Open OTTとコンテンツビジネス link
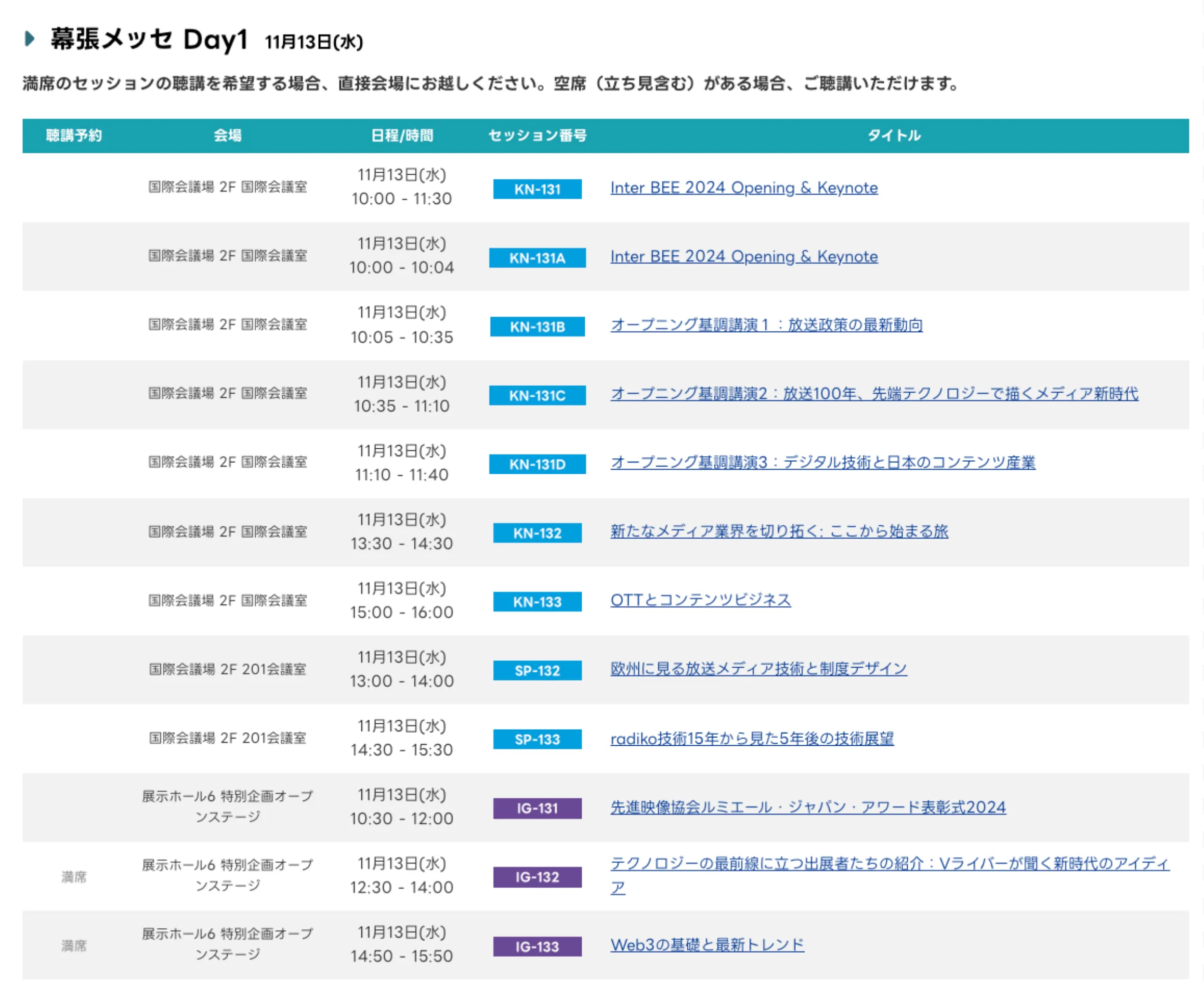This screenshot has width=1204, height=986. pos(700,600)
